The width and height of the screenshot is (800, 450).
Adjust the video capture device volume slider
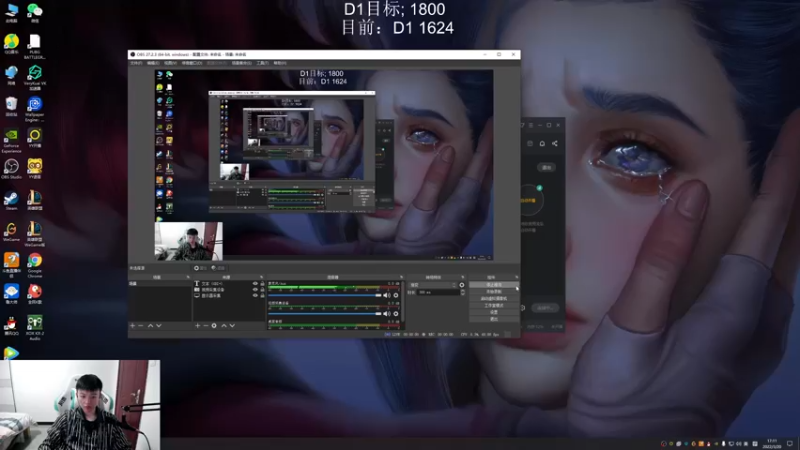click(x=325, y=314)
